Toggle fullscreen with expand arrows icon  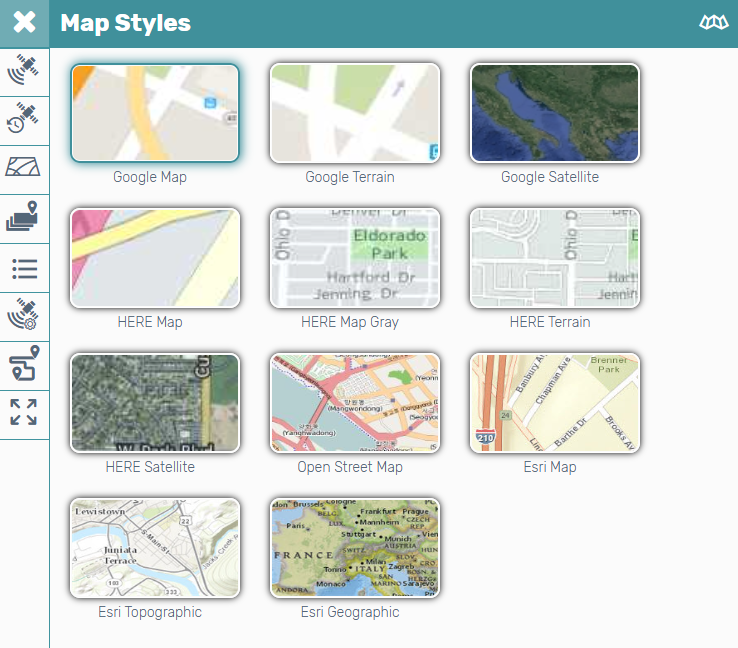(24, 412)
